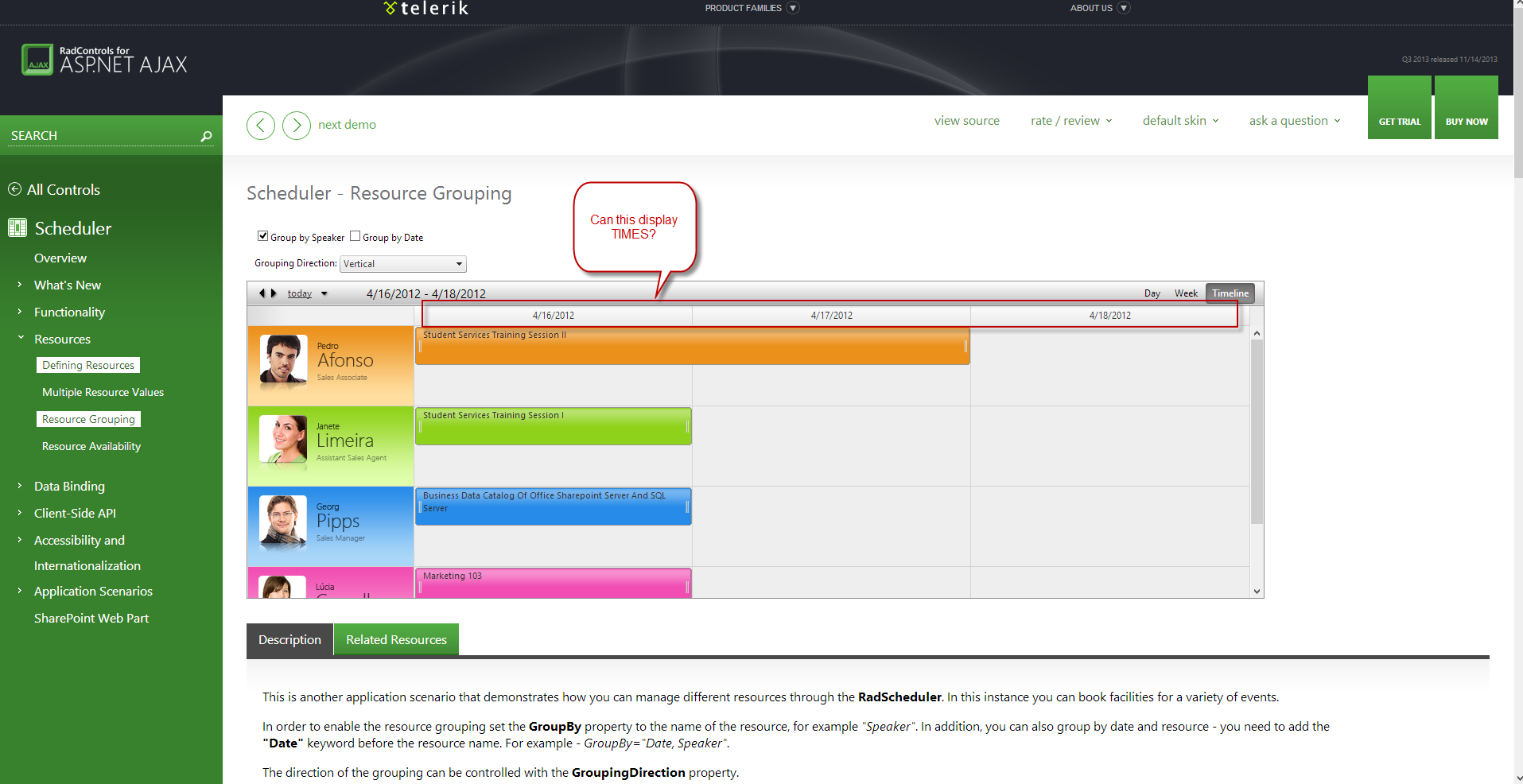Enable Group by Date checkbox
The width and height of the screenshot is (1523, 784).
point(355,236)
